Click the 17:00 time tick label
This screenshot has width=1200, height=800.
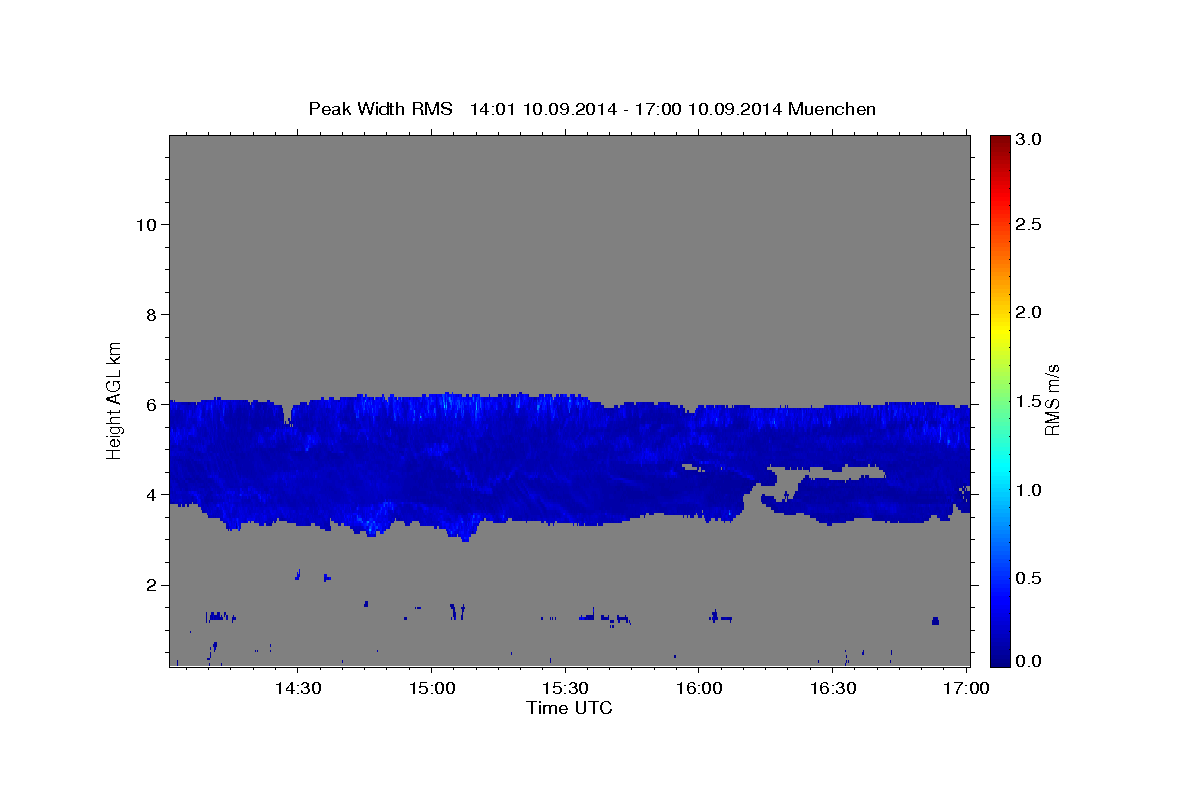point(966,689)
